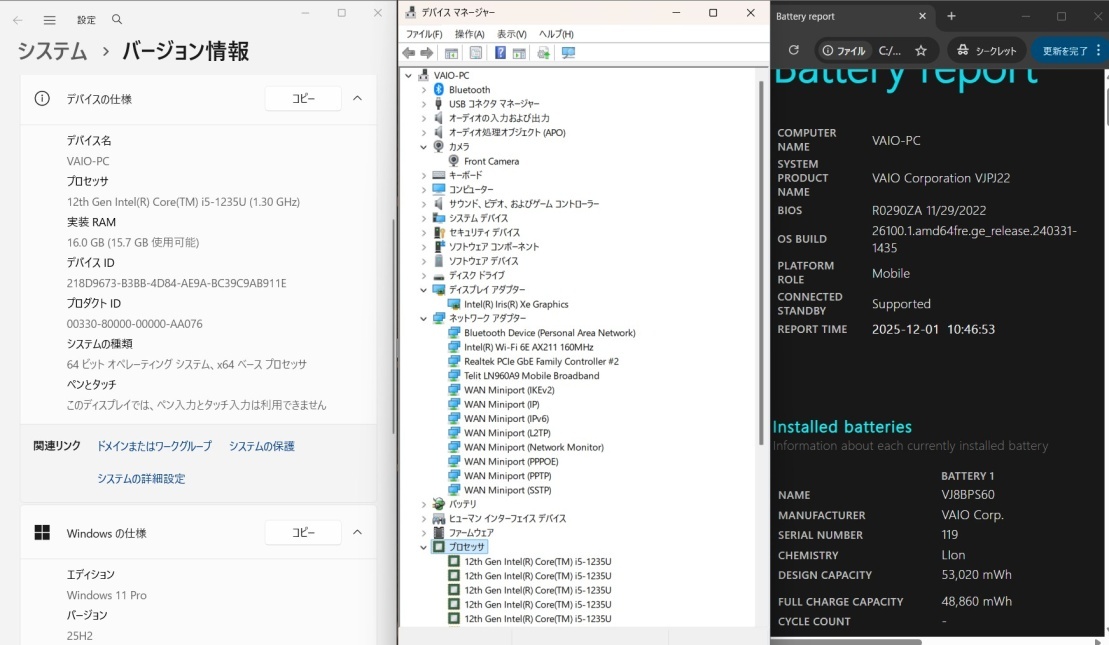Click the シークレット incognito indicator
The height and width of the screenshot is (645, 1109).
click(x=987, y=50)
